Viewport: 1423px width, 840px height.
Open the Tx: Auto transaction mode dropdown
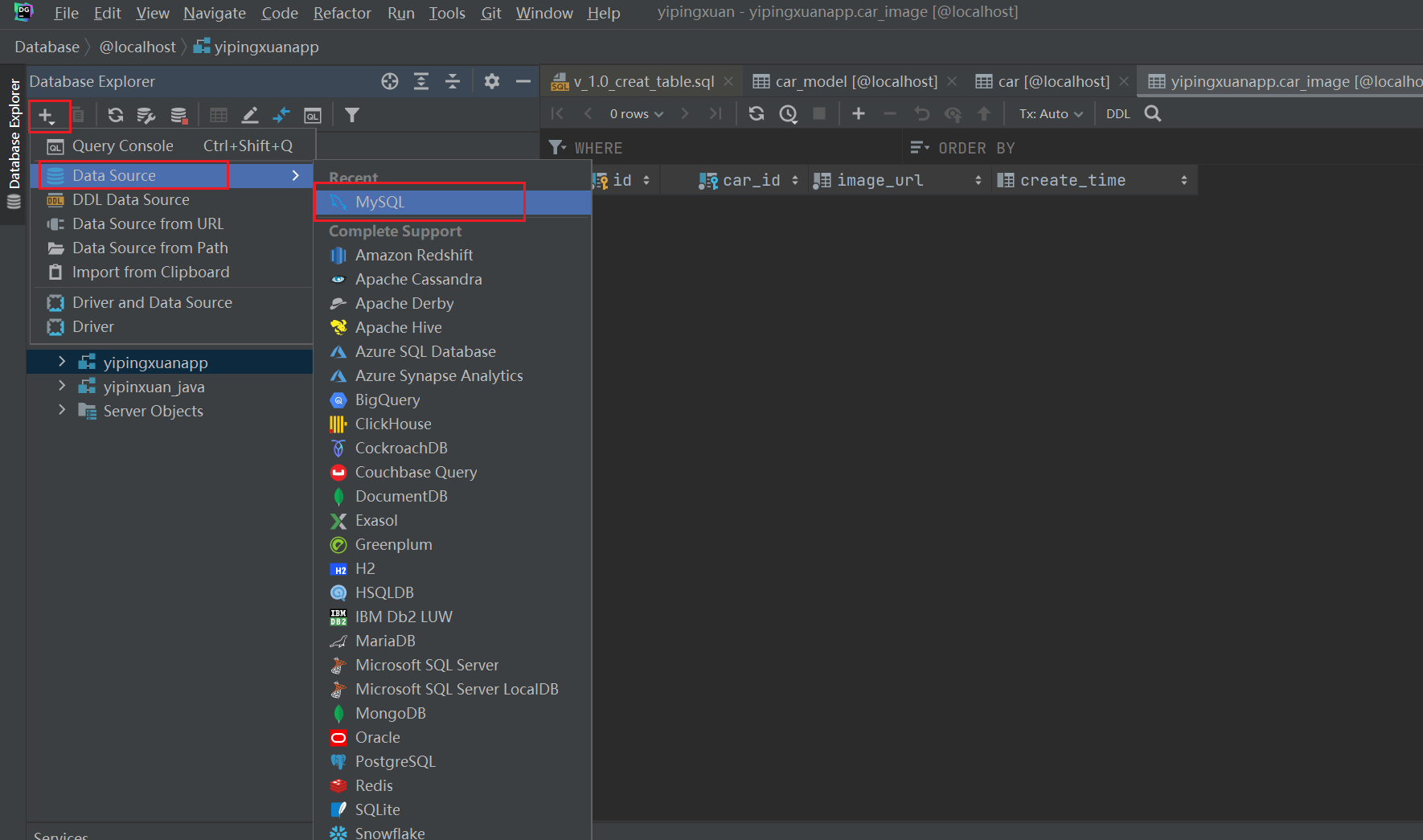1052,113
